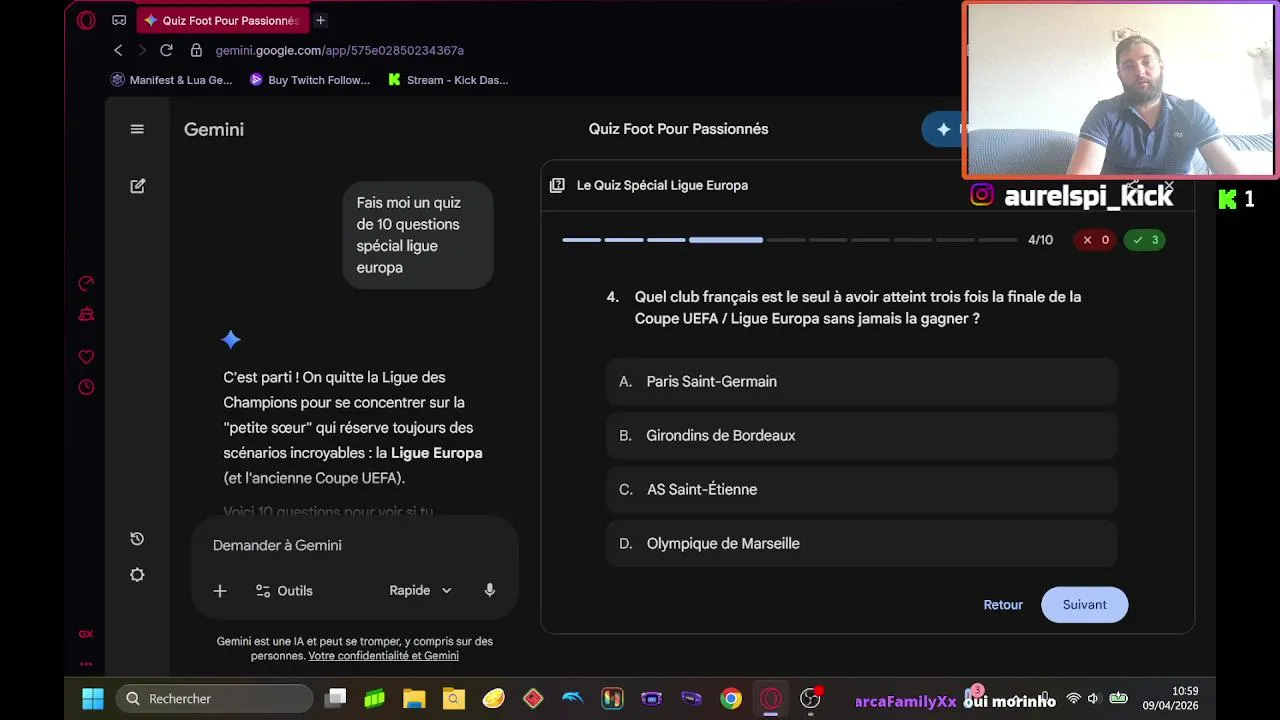Activate microphone voice input

(x=489, y=591)
